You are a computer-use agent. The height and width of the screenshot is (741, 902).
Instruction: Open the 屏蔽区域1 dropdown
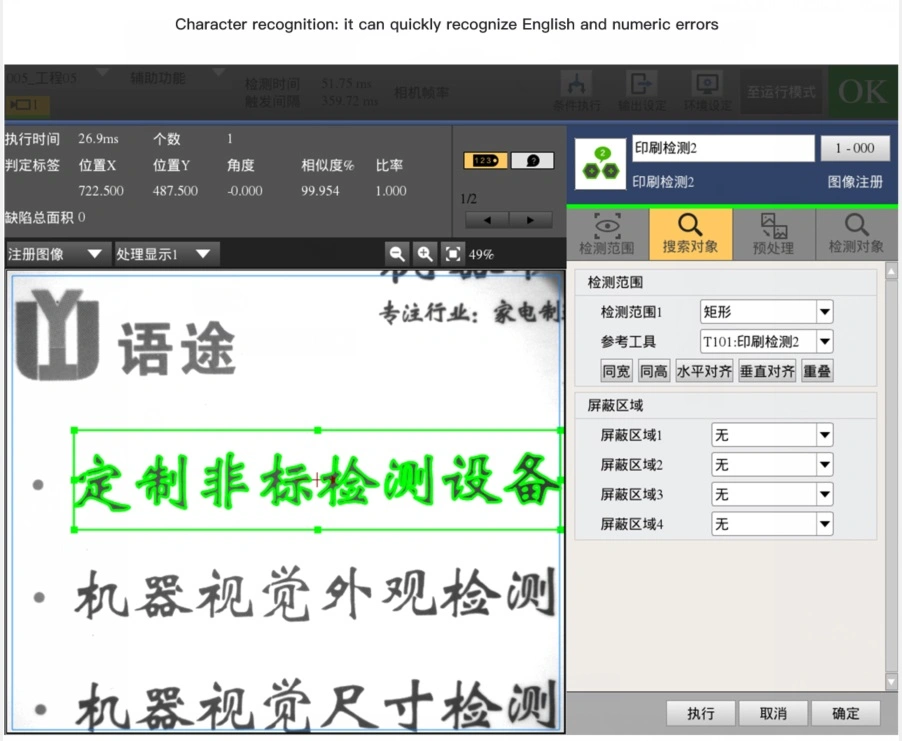pos(824,435)
